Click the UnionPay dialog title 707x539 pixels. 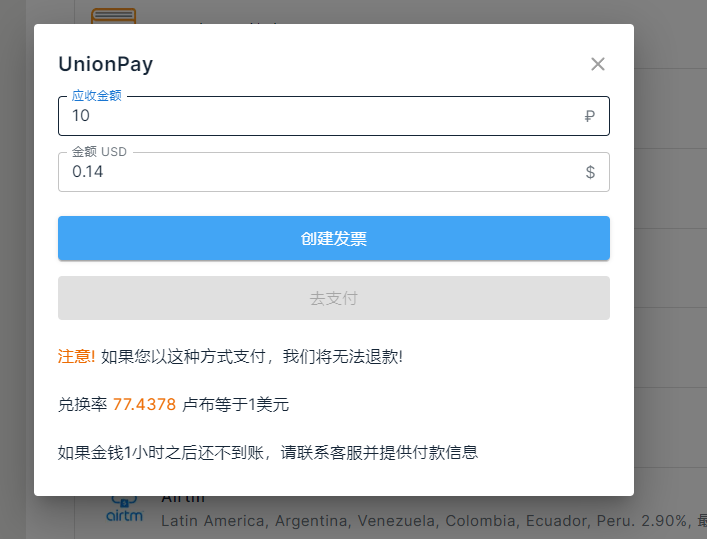coord(105,65)
